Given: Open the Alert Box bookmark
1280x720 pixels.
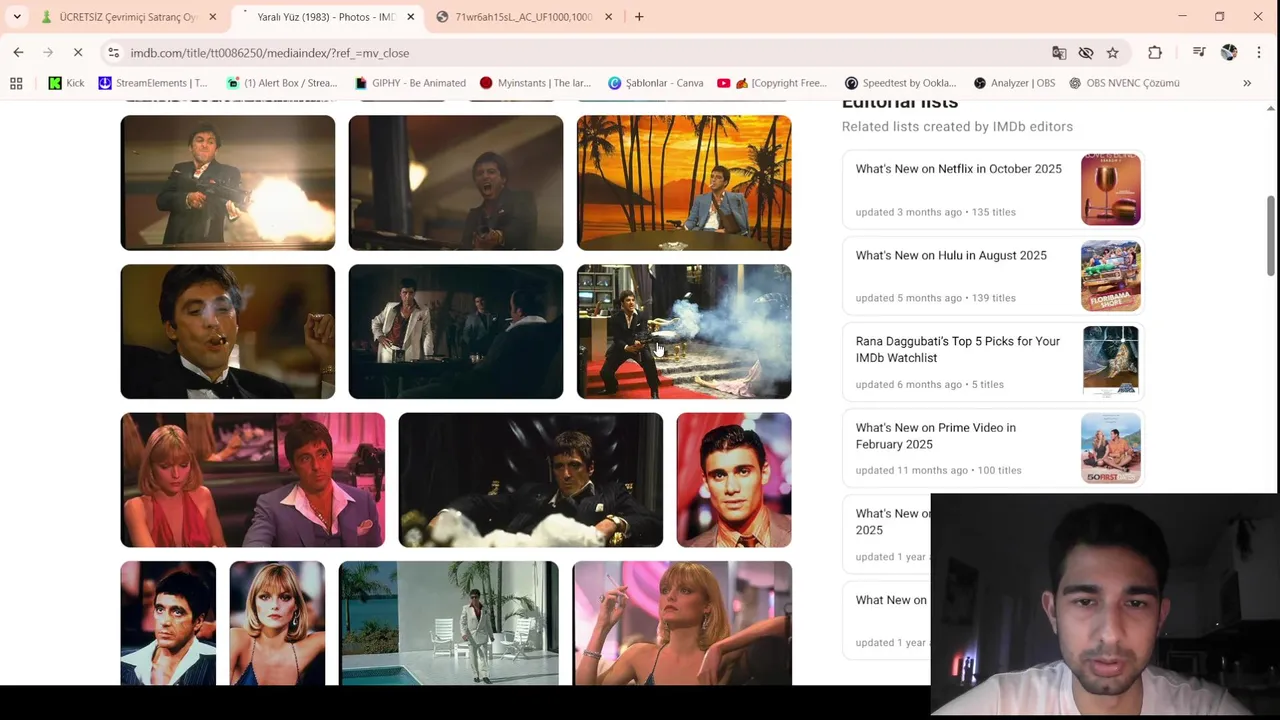Looking at the screenshot, I should click(x=282, y=83).
